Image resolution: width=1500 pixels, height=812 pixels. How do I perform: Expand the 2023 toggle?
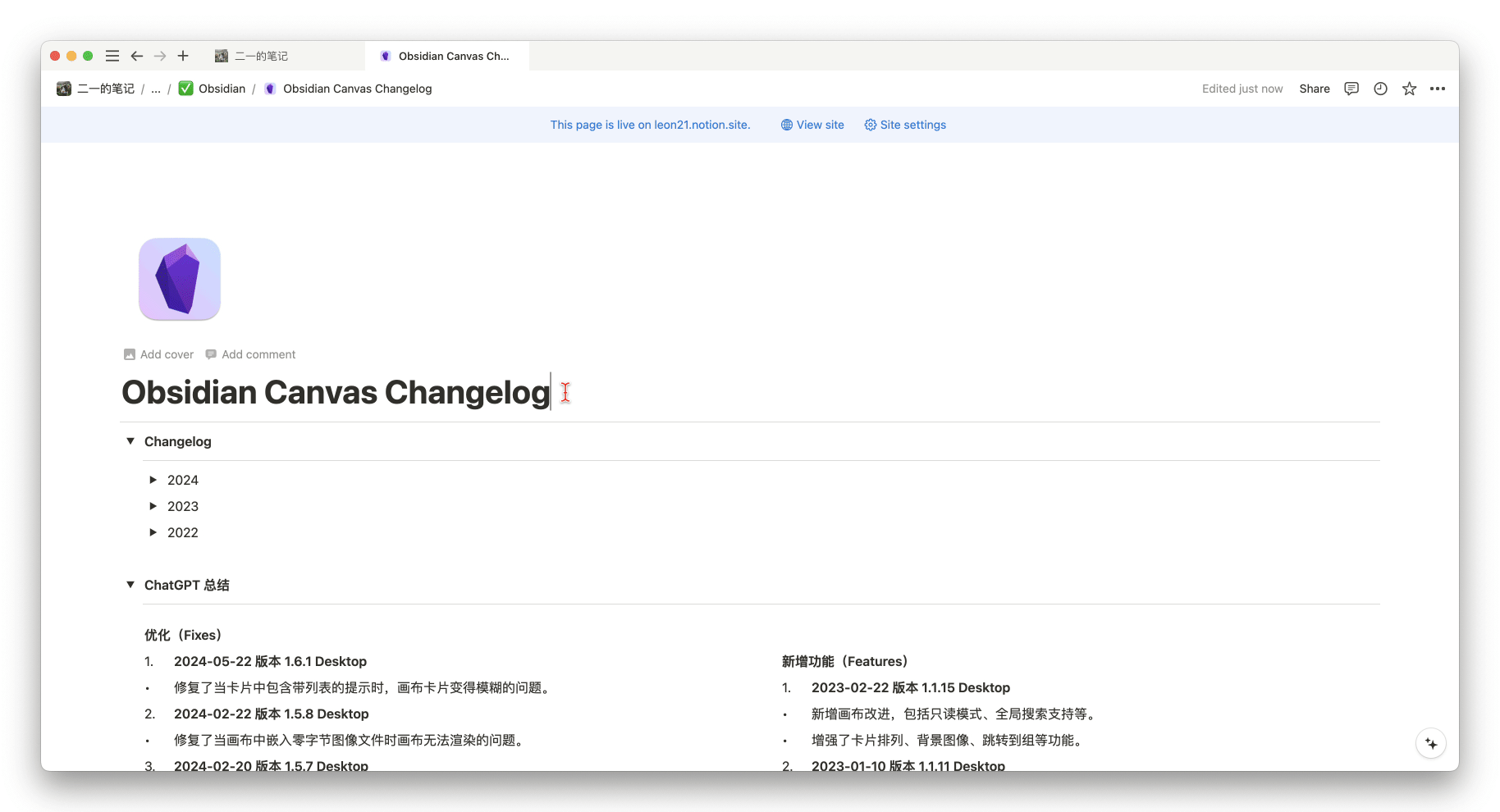pos(153,506)
